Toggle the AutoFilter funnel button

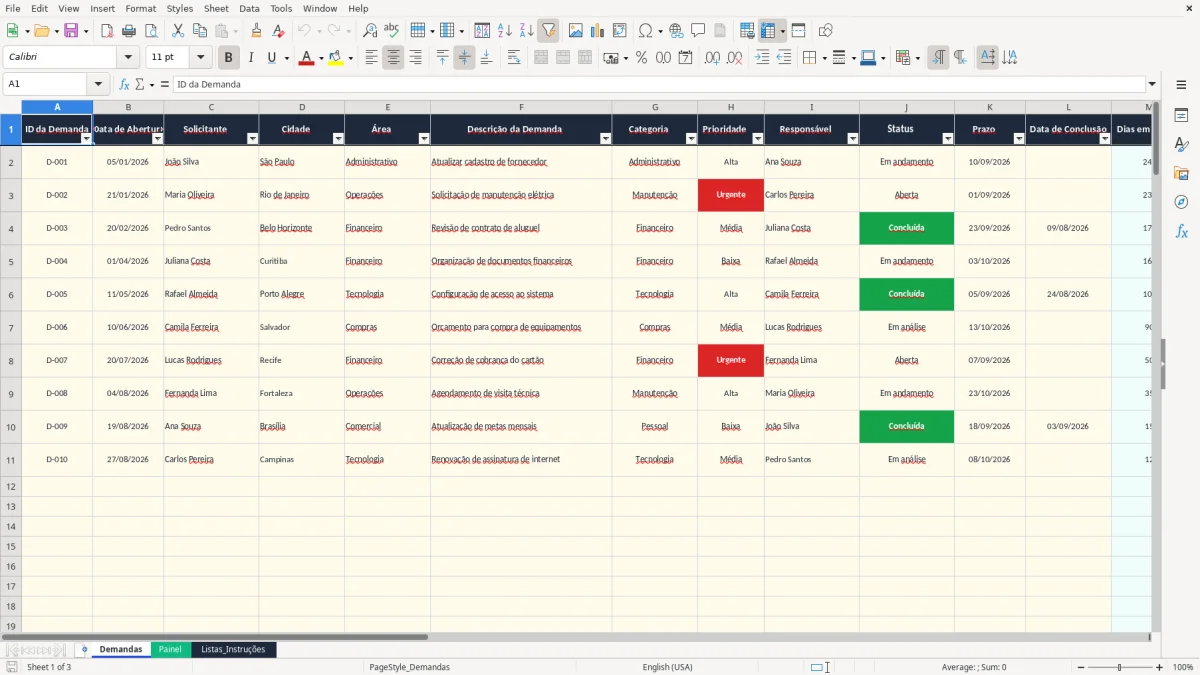(548, 31)
